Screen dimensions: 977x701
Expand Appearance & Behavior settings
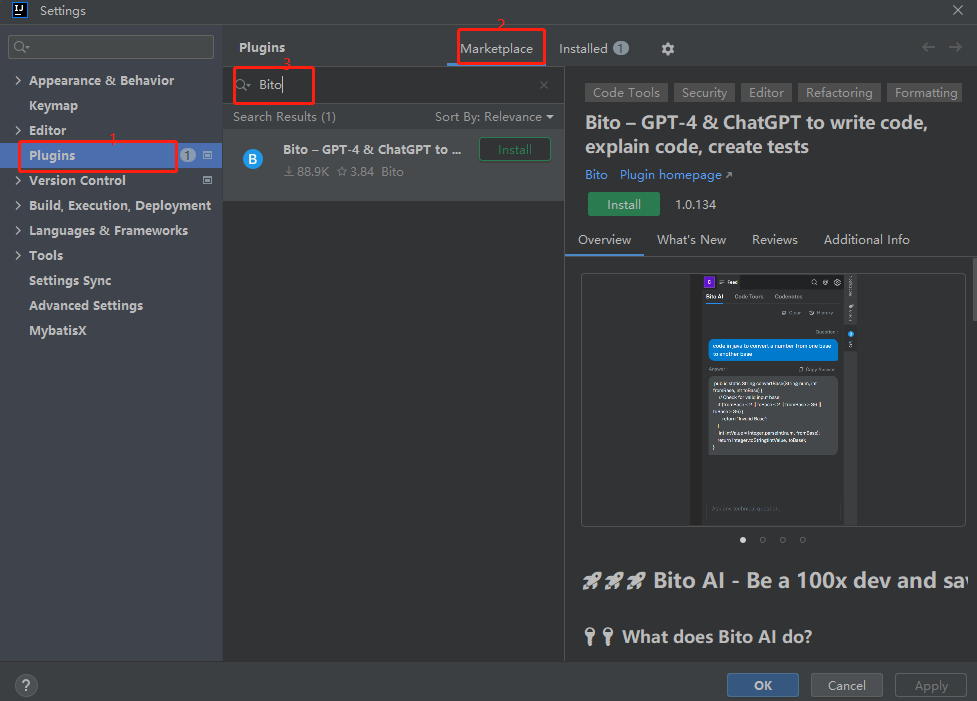(x=17, y=80)
